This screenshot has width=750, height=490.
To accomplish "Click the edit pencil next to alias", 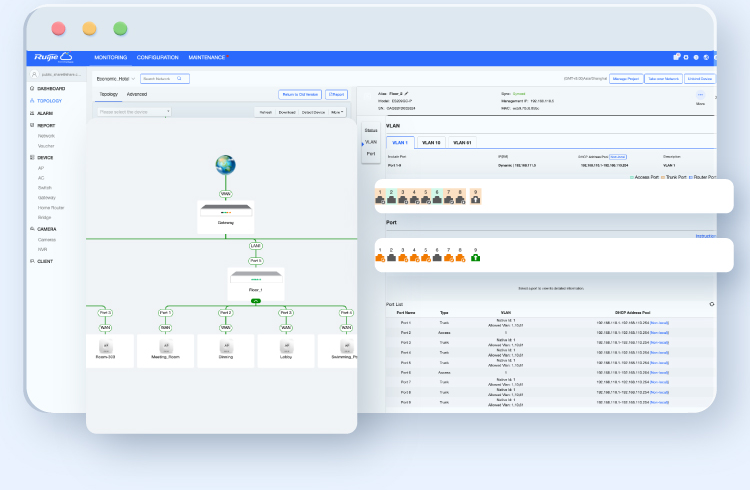I will click(406, 92).
